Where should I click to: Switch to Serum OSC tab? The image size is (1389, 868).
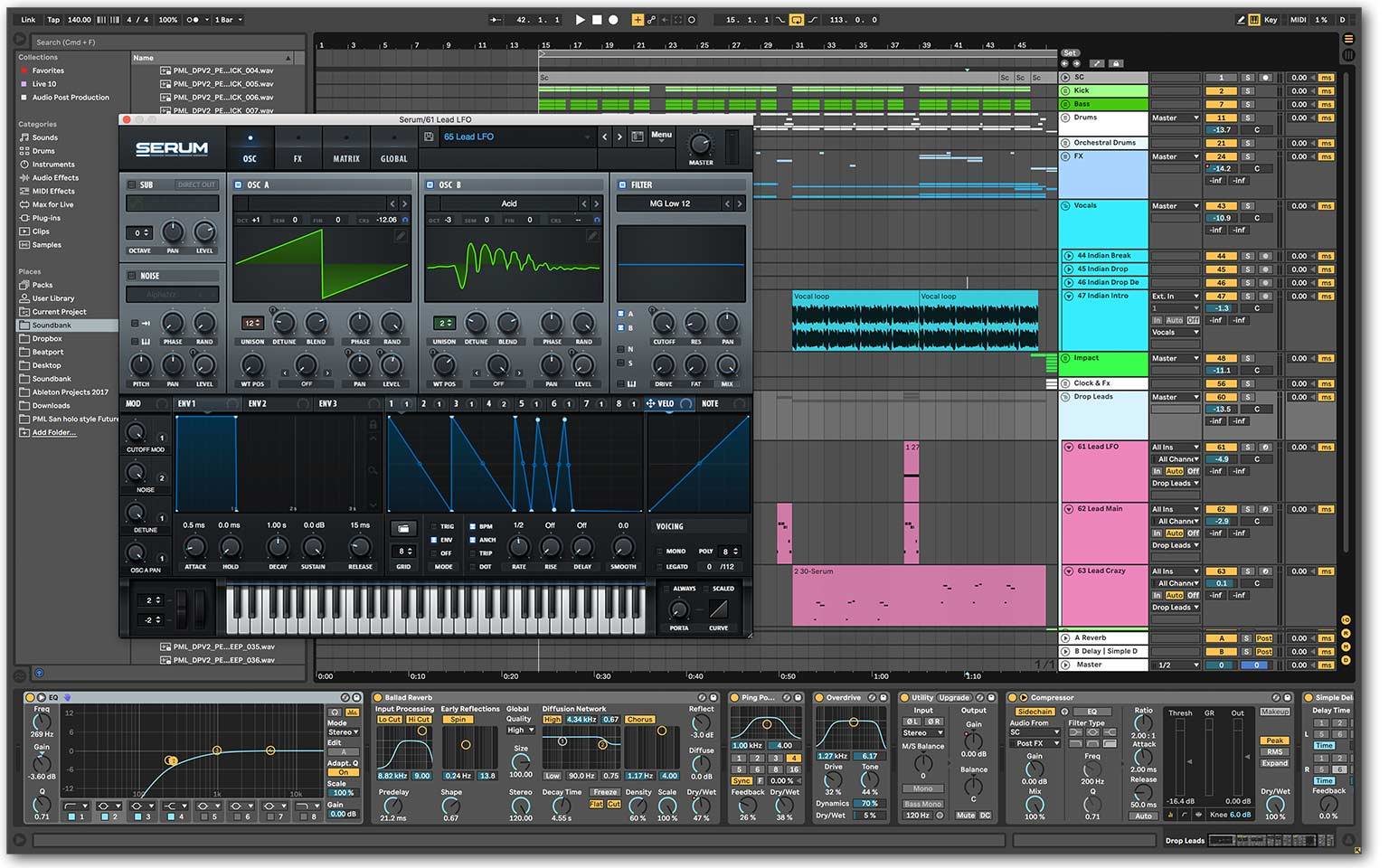(x=250, y=148)
